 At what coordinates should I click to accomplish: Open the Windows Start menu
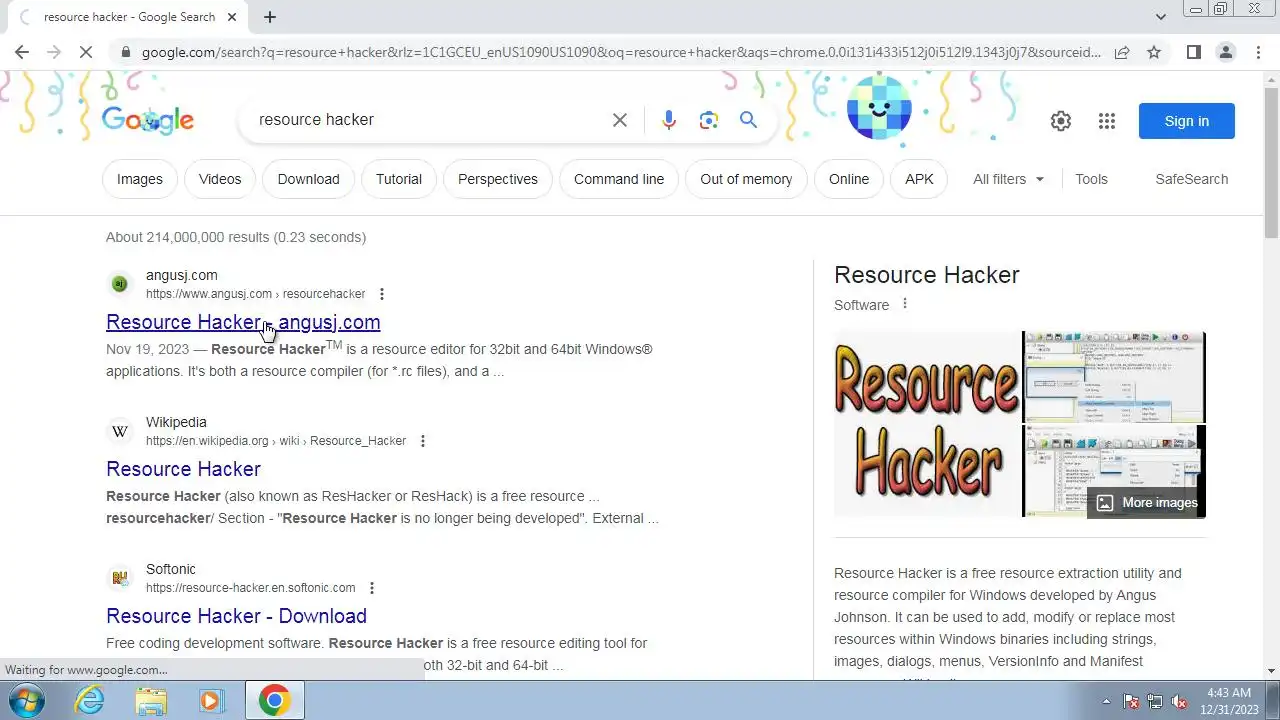(24, 700)
